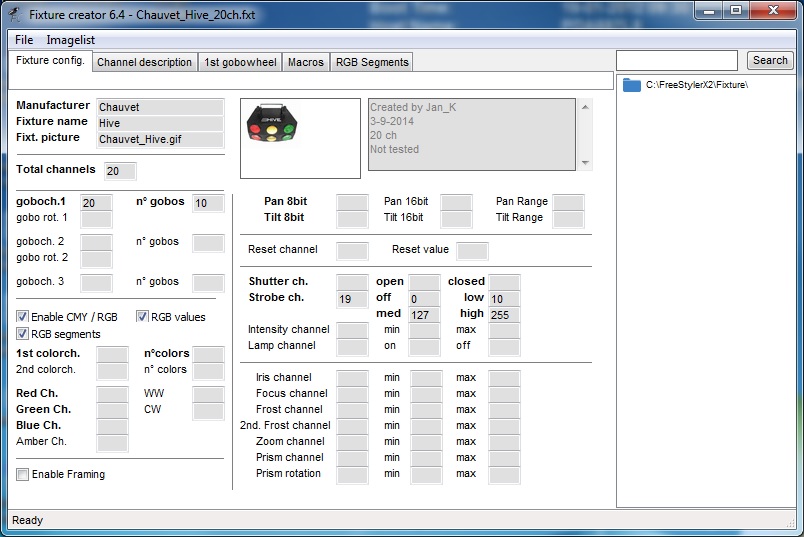Open the RGB Segments tab
Screen dimensions: 804x537
pos(371,62)
